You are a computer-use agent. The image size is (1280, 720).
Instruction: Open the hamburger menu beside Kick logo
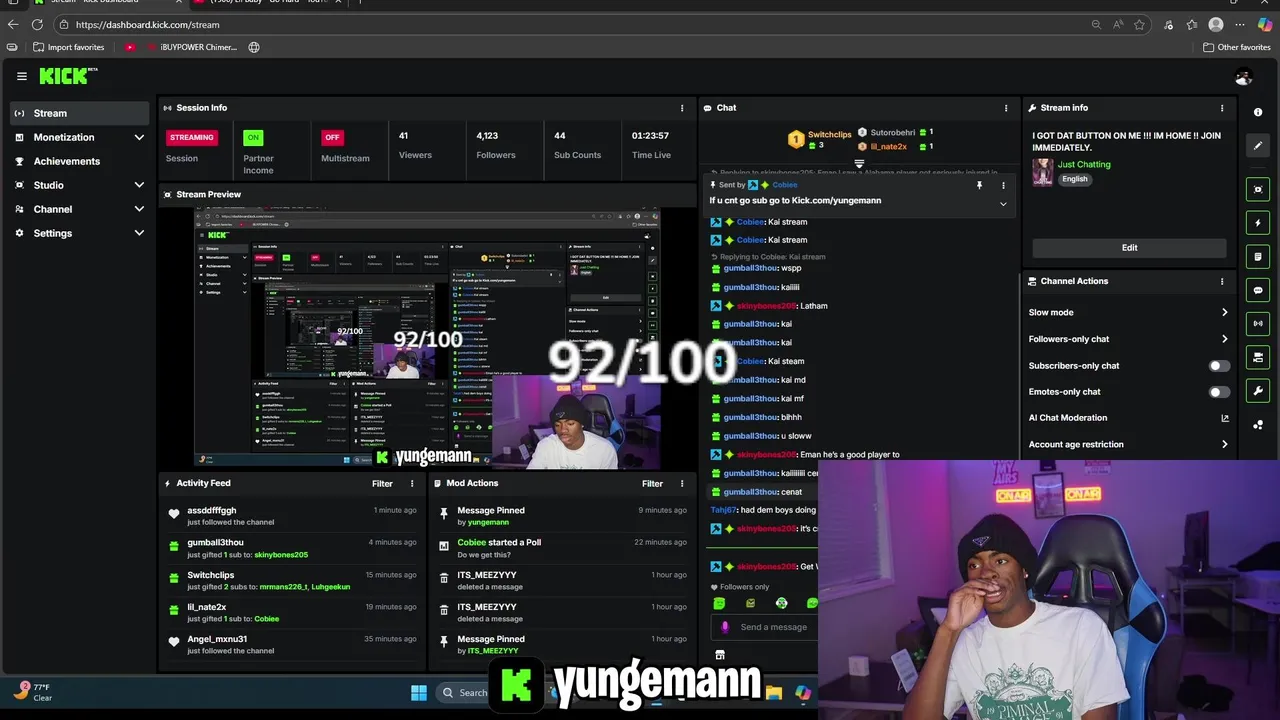point(21,76)
